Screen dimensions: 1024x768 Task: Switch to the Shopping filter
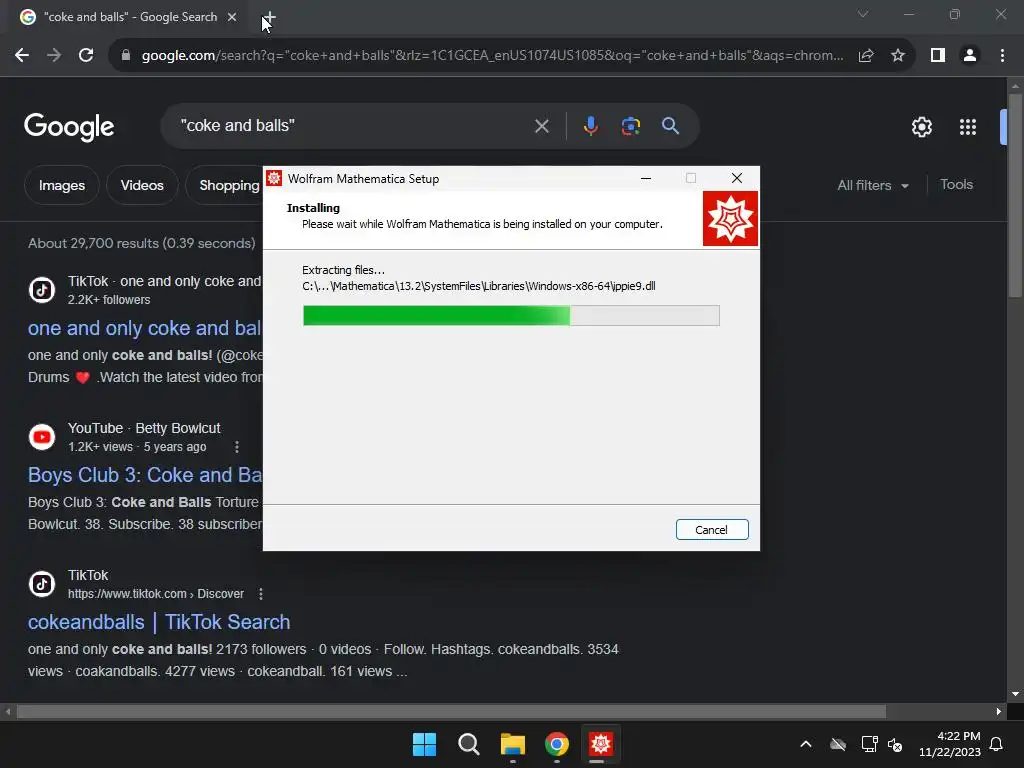225,185
